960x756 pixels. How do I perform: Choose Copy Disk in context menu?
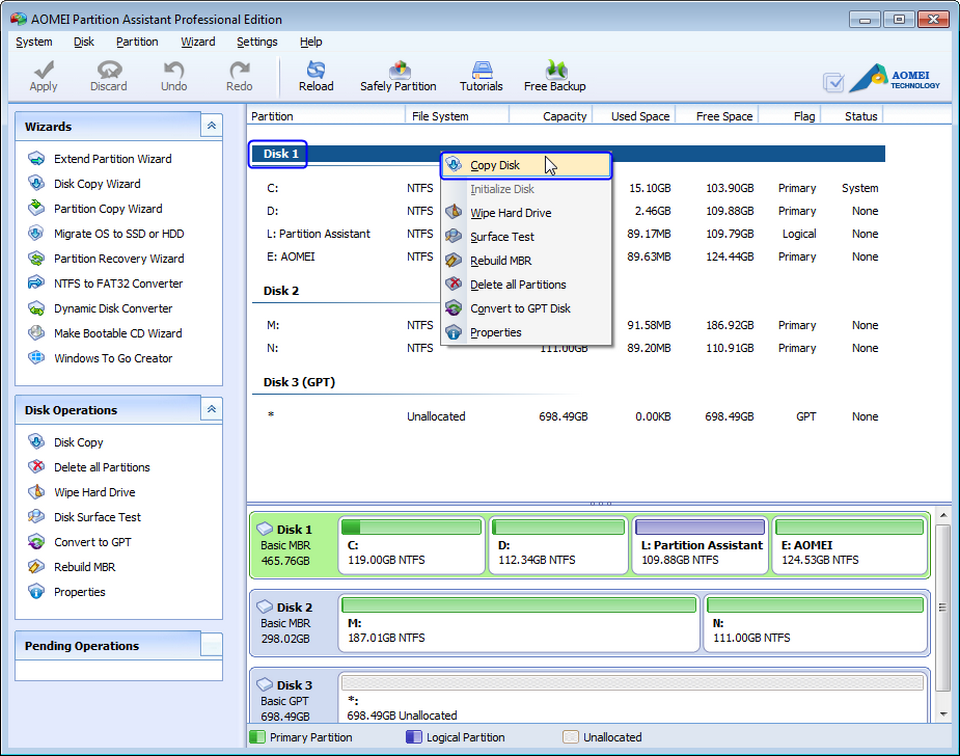click(x=527, y=165)
